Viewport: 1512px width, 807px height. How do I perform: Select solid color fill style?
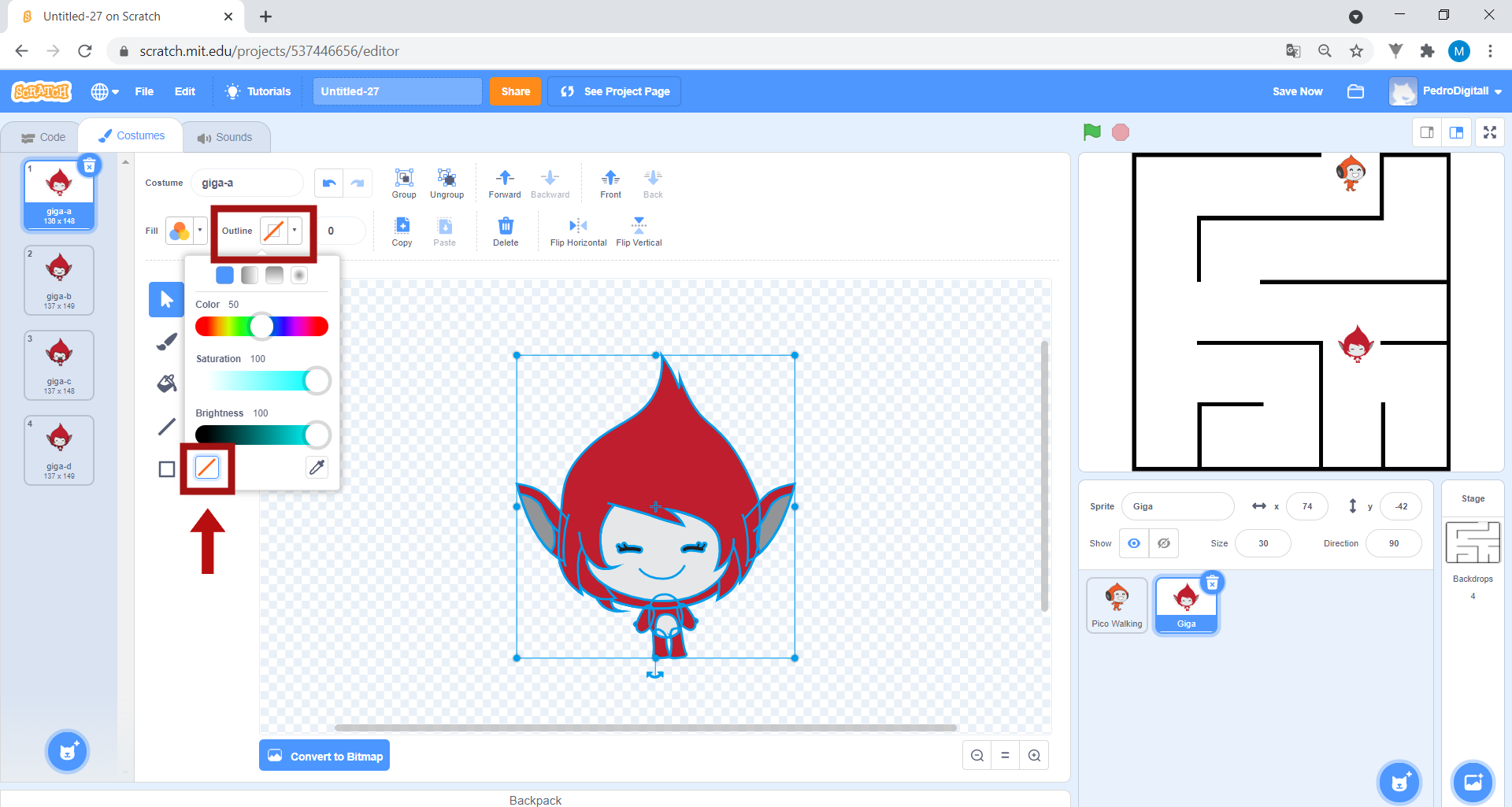[x=224, y=275]
